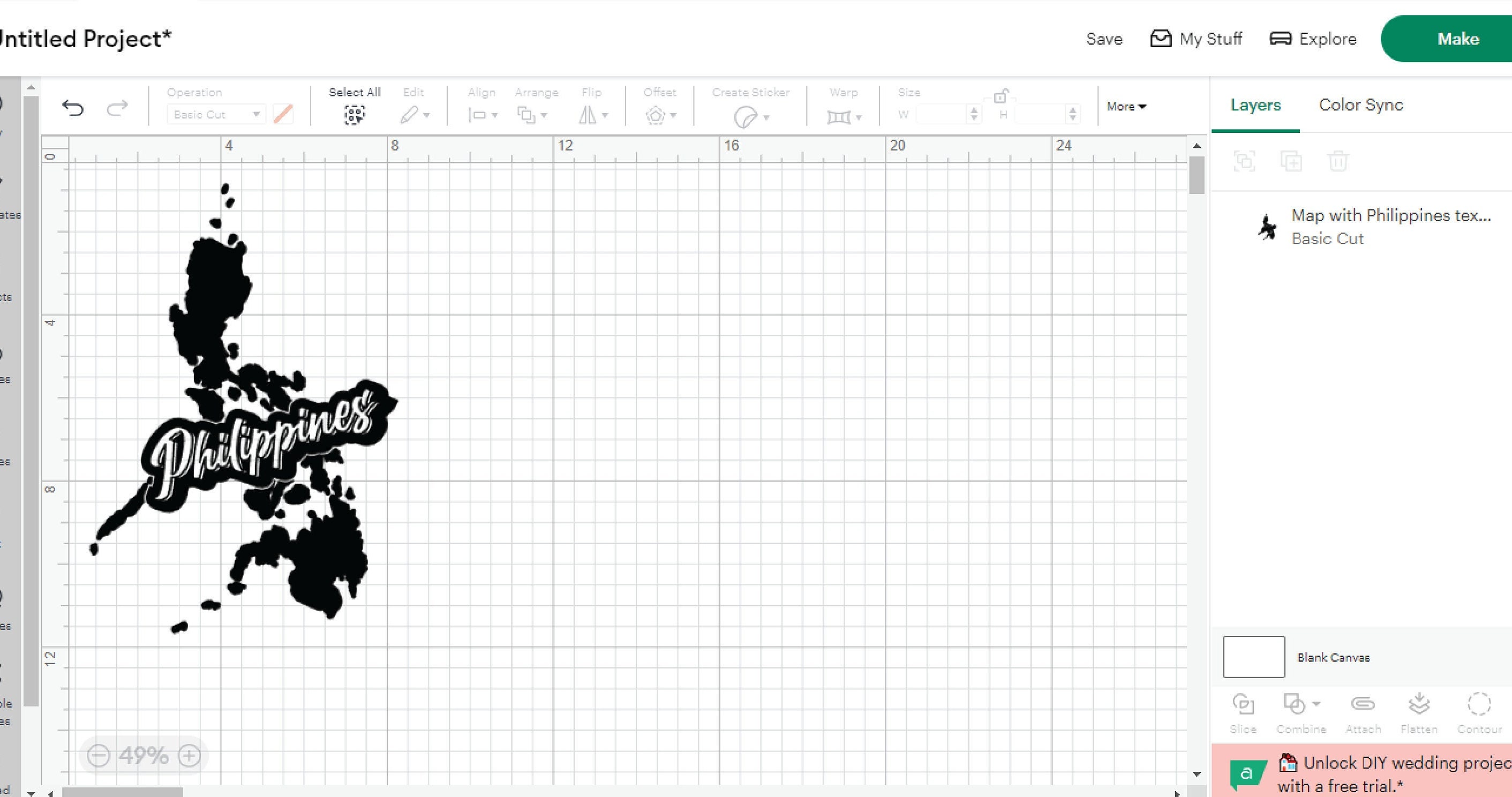Select the Layers tab

tap(1255, 105)
